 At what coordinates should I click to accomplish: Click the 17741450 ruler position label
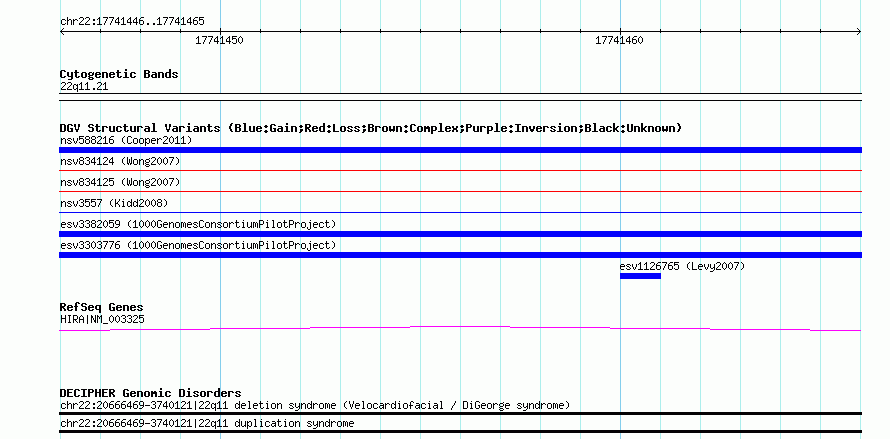pos(219,40)
